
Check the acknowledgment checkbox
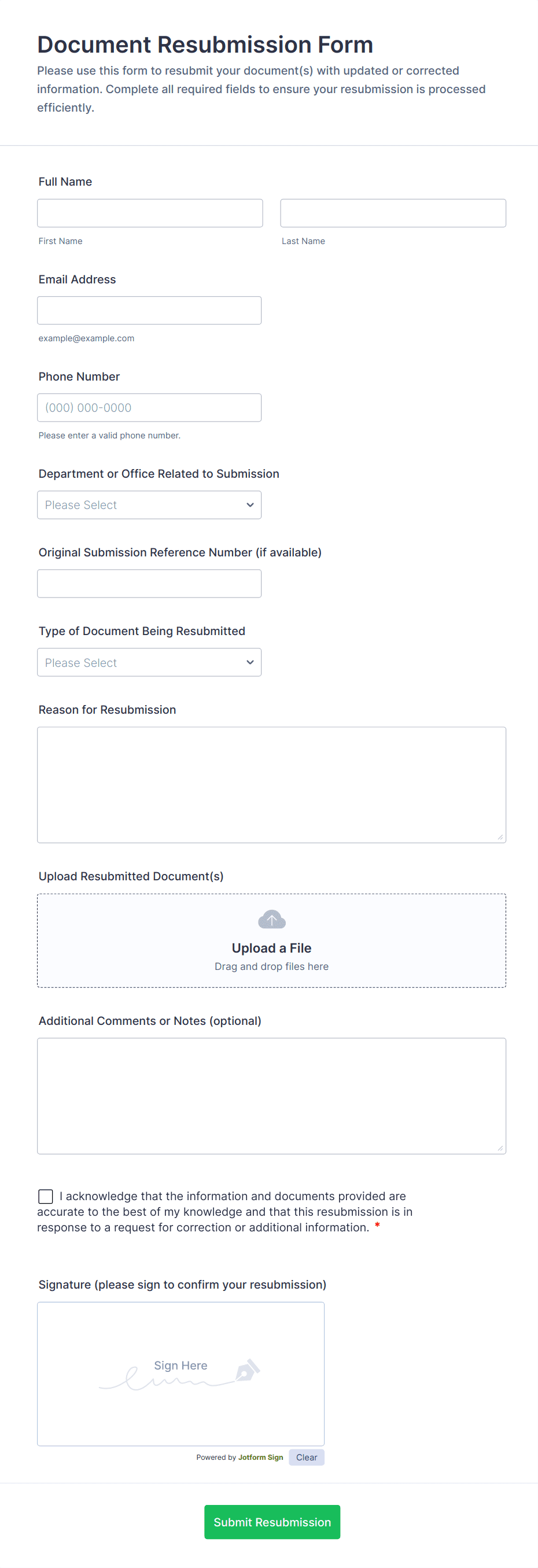(46, 1196)
